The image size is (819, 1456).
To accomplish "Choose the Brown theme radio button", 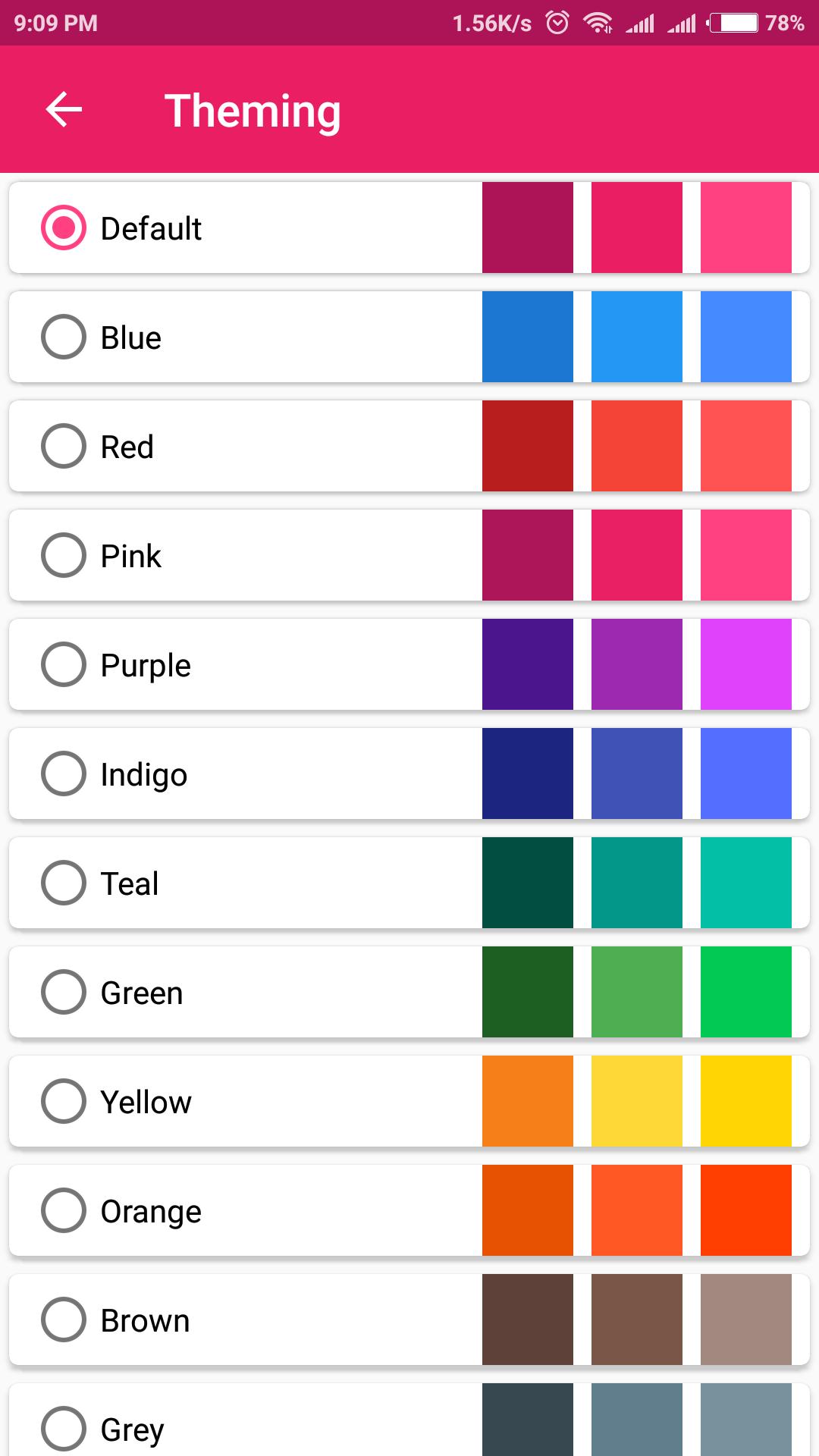I will coord(64,1319).
